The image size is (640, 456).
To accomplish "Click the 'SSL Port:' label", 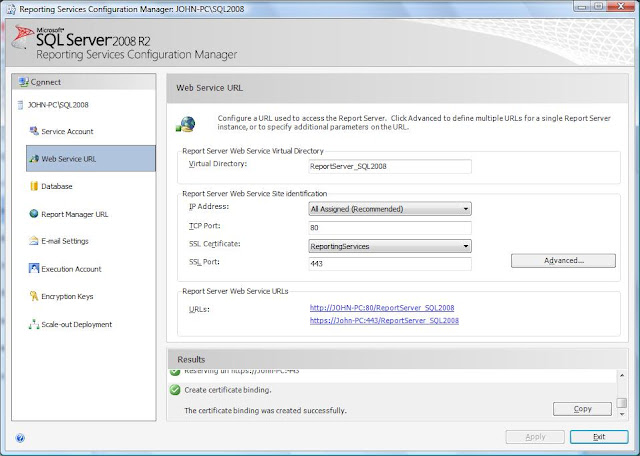I will [204, 262].
